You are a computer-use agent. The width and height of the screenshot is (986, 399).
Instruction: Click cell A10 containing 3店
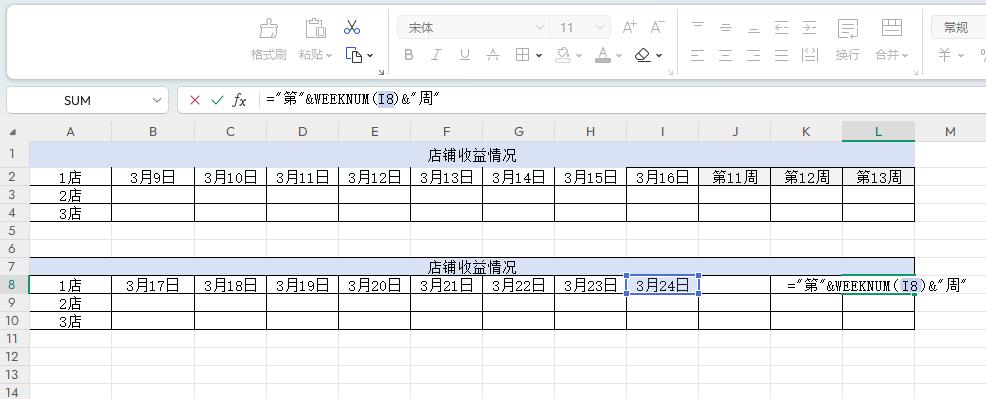(x=70, y=321)
